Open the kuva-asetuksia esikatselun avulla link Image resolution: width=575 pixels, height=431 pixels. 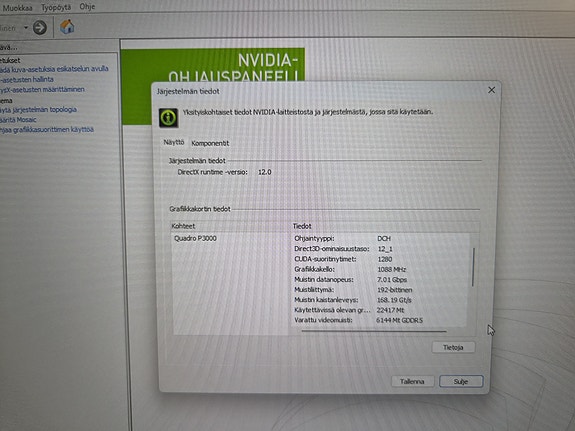click(x=54, y=69)
